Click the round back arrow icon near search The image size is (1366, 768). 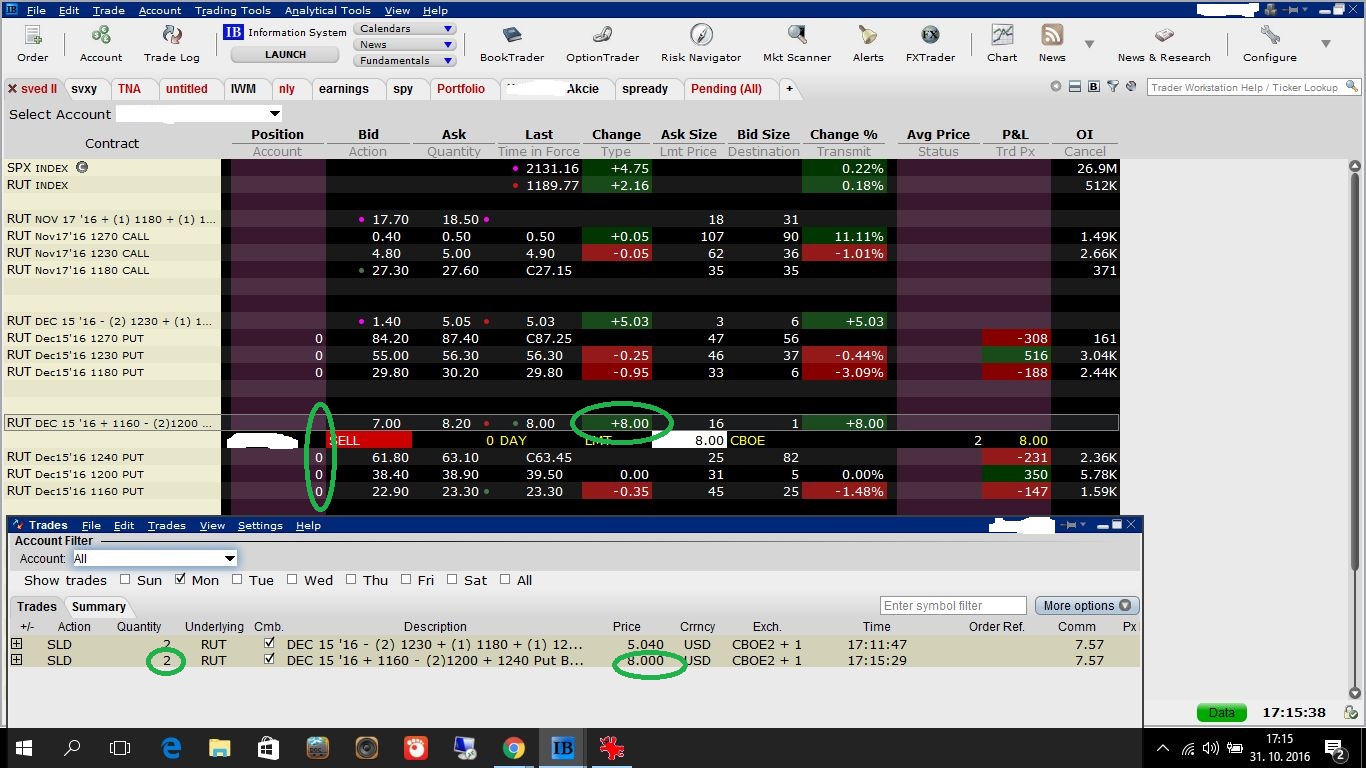[1056, 87]
